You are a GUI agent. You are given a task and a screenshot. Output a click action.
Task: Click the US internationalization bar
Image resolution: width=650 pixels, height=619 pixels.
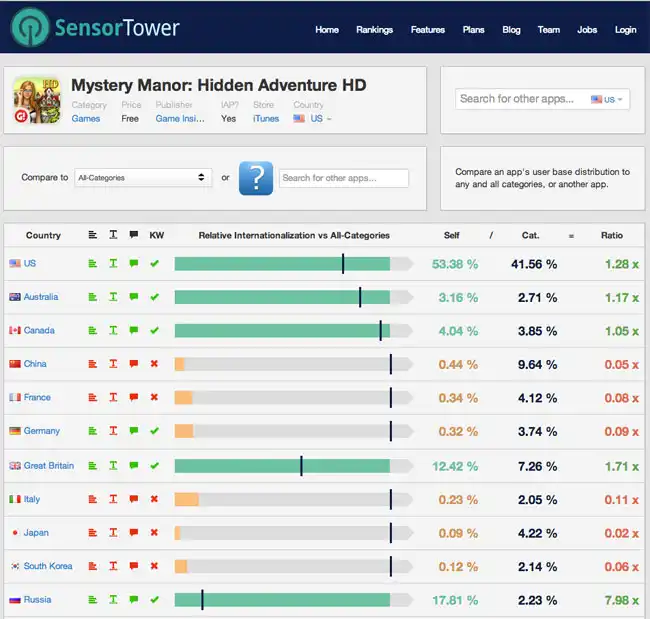coord(294,264)
